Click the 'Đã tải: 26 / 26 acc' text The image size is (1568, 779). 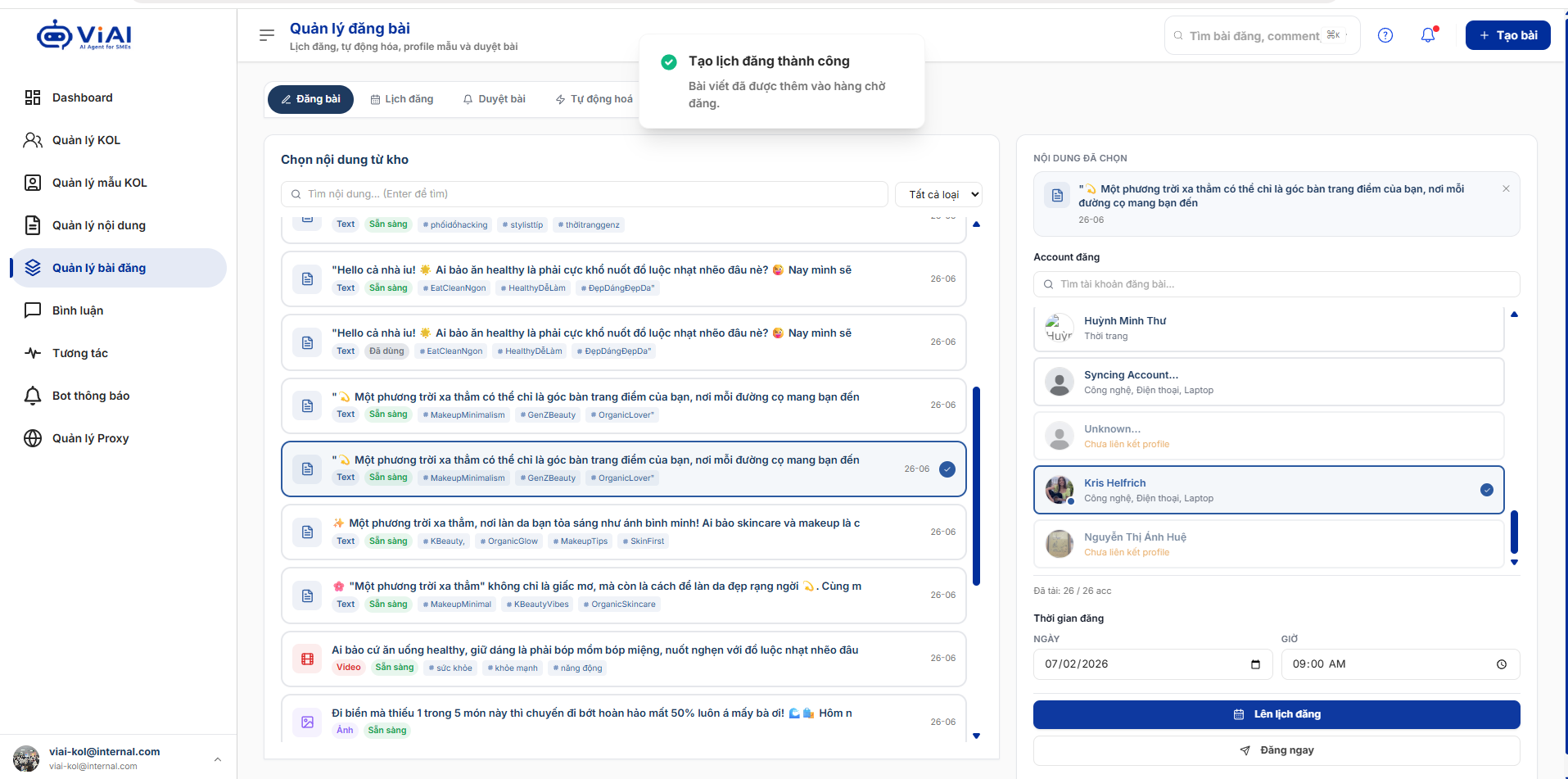1072,591
